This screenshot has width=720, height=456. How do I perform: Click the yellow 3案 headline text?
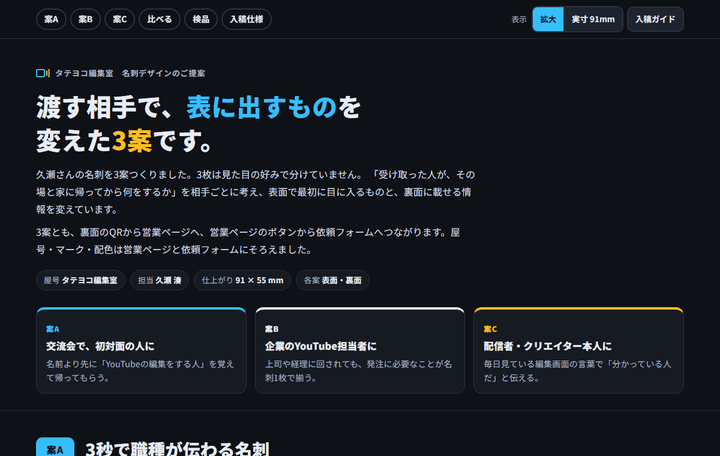click(132, 141)
